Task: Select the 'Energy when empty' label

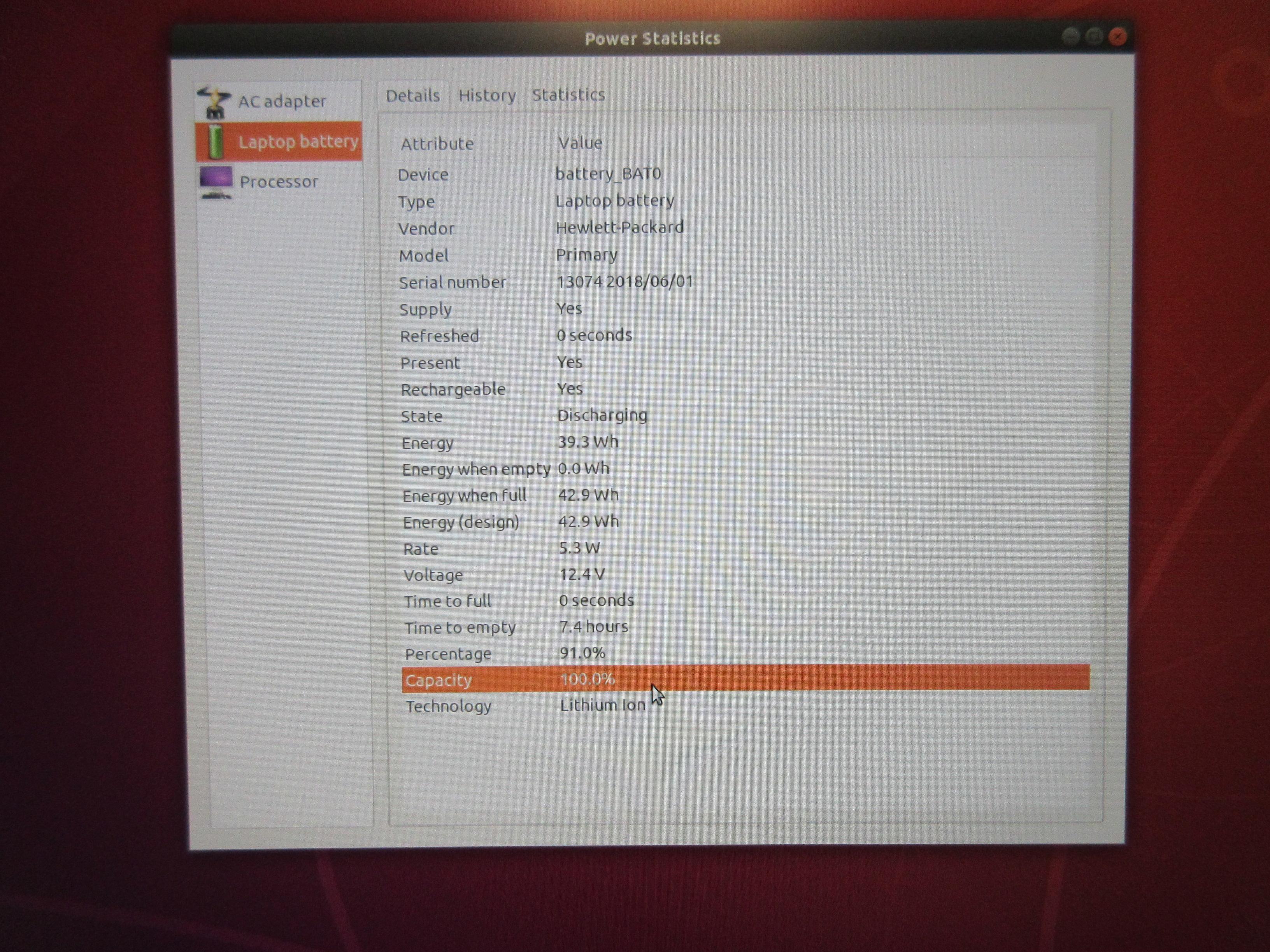Action: click(476, 470)
